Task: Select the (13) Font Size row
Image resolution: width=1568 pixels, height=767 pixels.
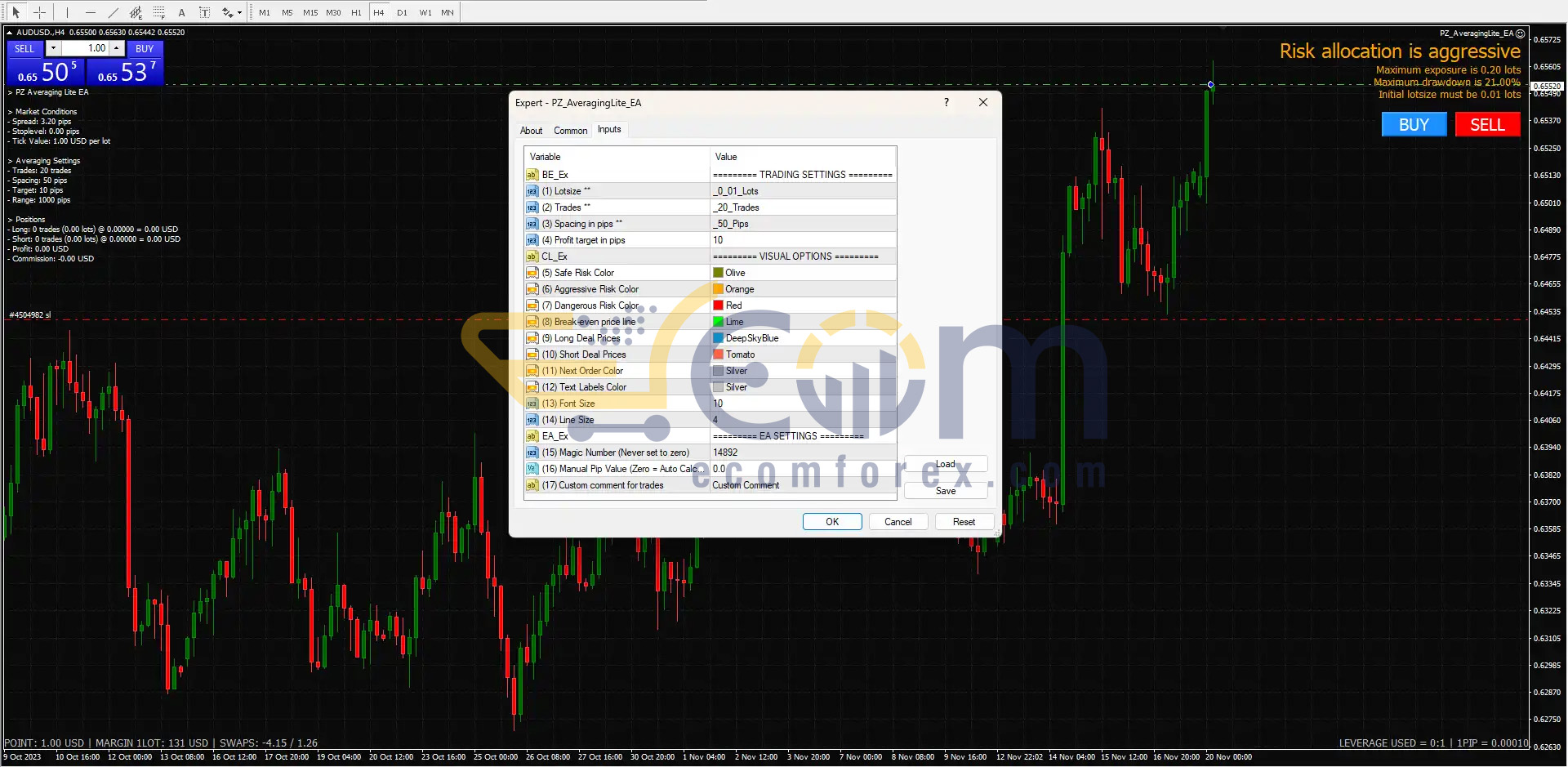Action: click(x=710, y=404)
